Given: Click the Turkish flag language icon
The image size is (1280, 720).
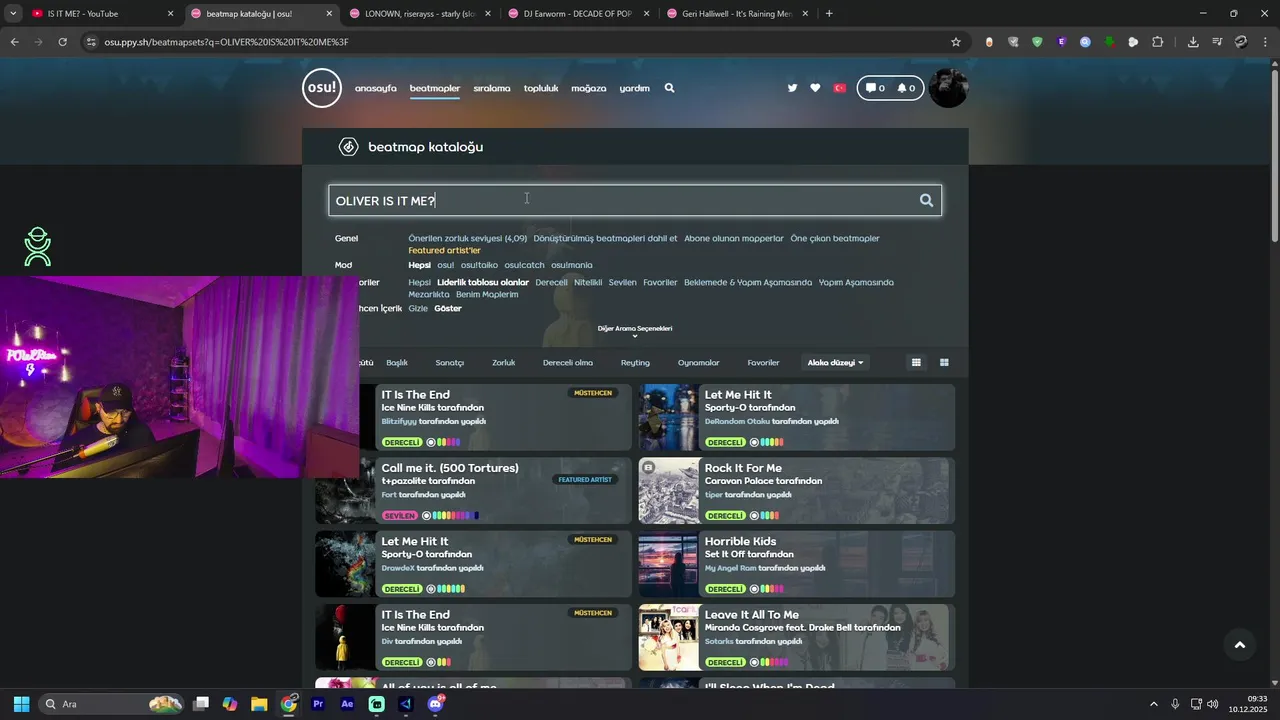Looking at the screenshot, I should click(x=840, y=88).
